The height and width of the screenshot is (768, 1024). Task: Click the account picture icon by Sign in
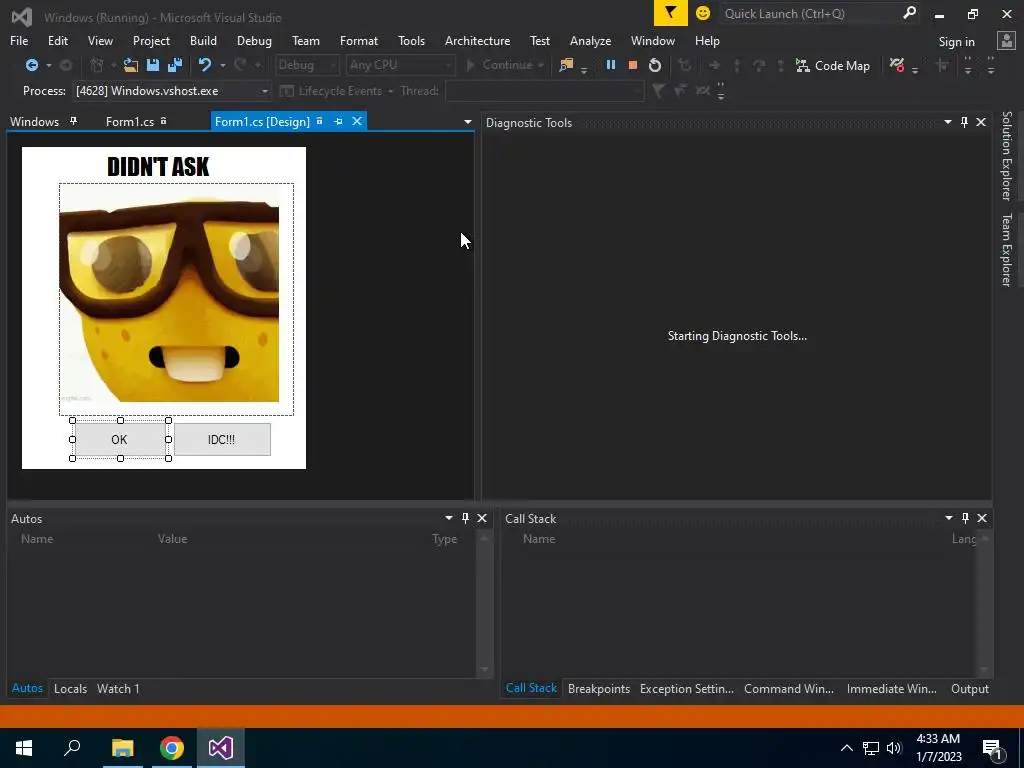[x=1006, y=41]
